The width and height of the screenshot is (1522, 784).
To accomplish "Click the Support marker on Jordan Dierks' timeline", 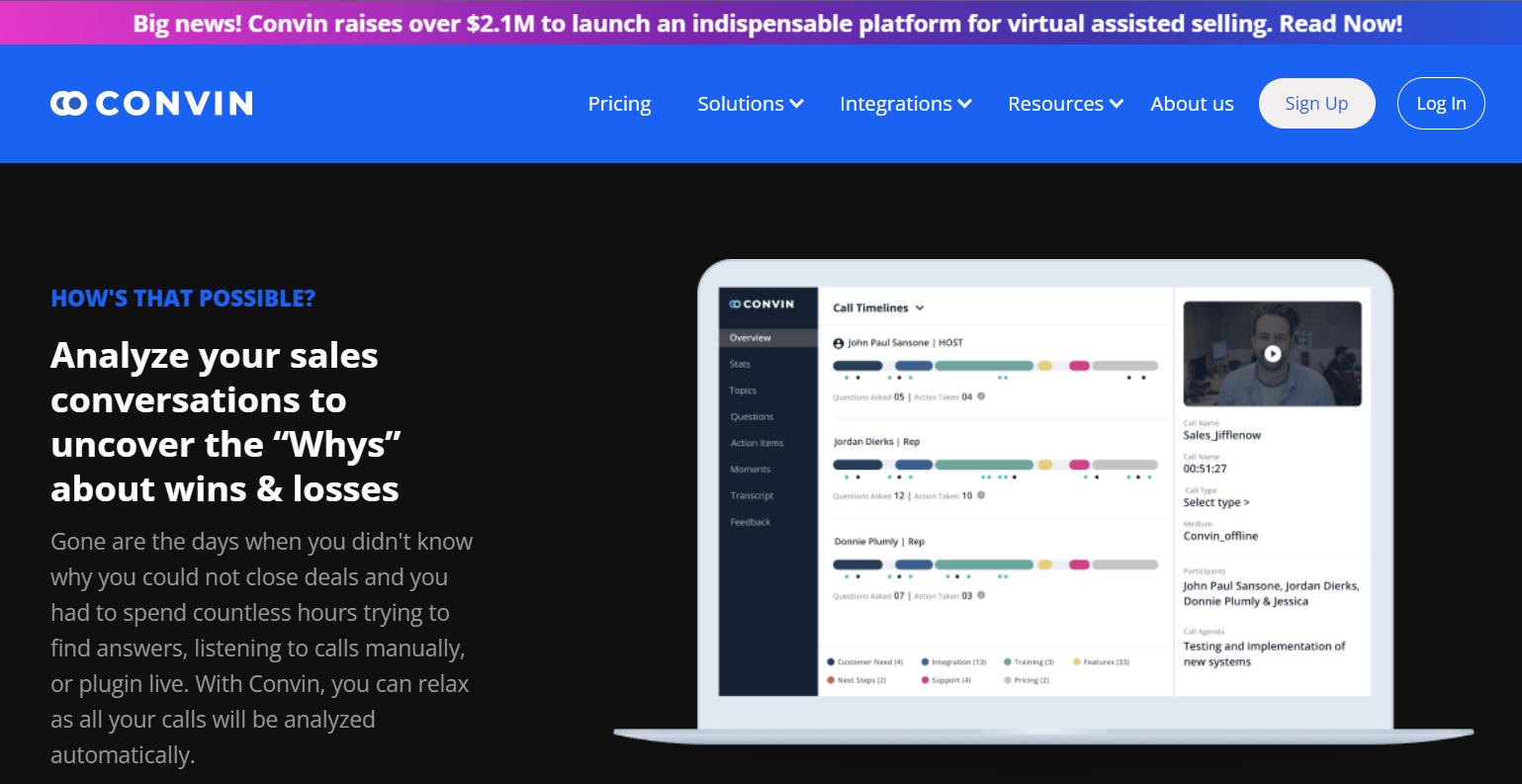I will (1079, 465).
